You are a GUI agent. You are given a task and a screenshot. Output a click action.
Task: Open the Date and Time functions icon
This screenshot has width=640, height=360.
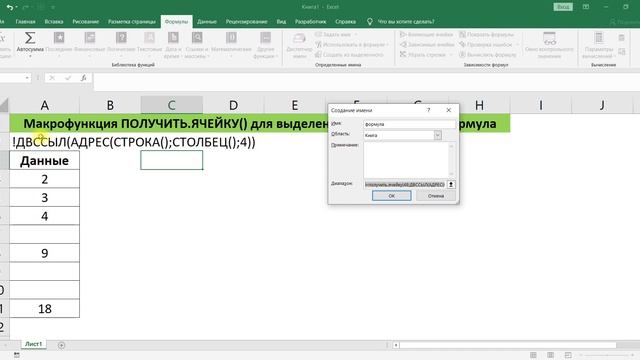coord(173,38)
